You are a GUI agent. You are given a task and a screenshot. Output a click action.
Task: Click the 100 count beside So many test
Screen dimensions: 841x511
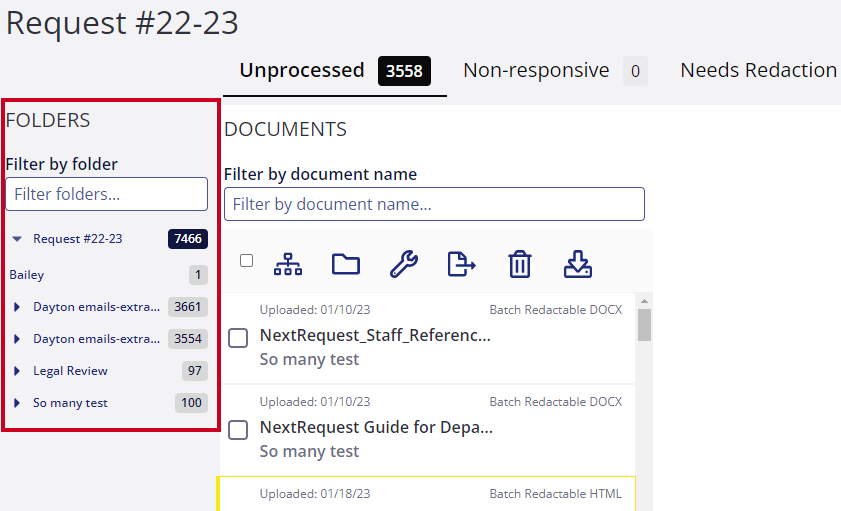click(191, 403)
